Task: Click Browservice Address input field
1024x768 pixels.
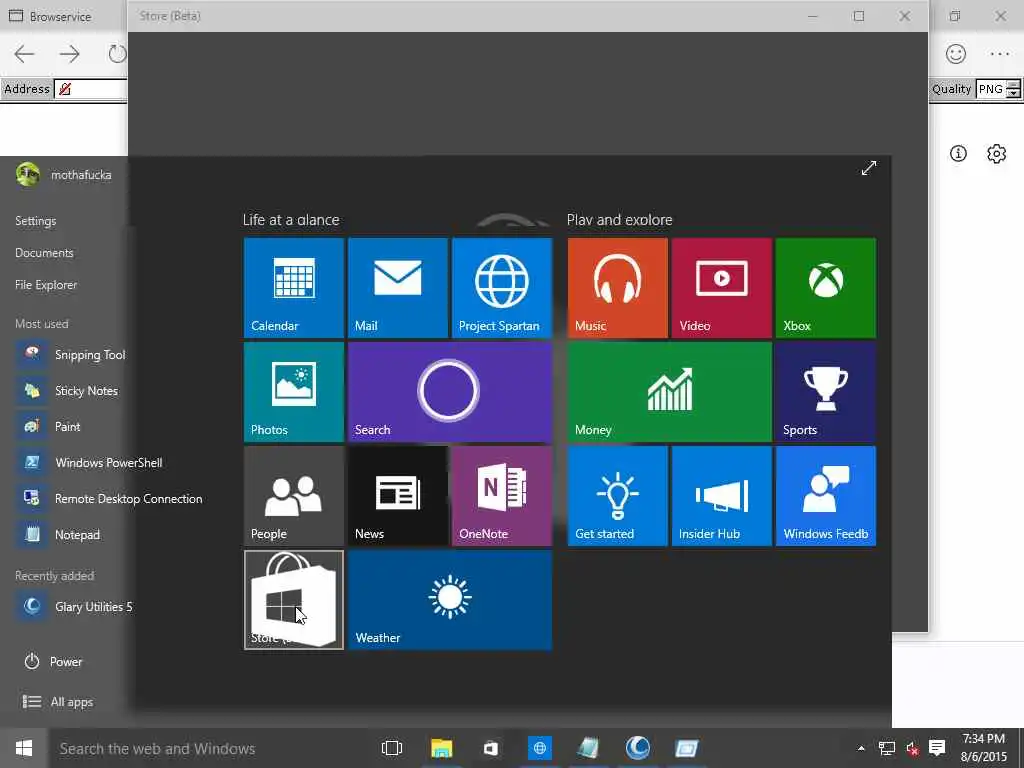Action: click(x=91, y=89)
